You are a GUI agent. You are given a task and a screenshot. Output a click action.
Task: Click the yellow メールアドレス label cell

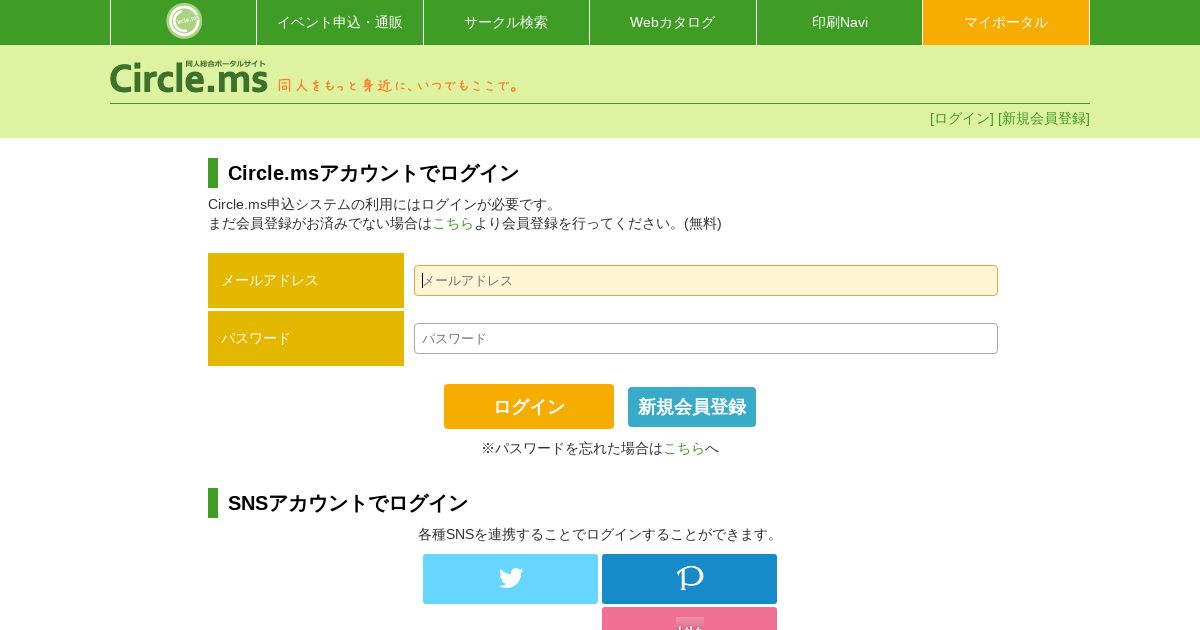click(x=306, y=280)
